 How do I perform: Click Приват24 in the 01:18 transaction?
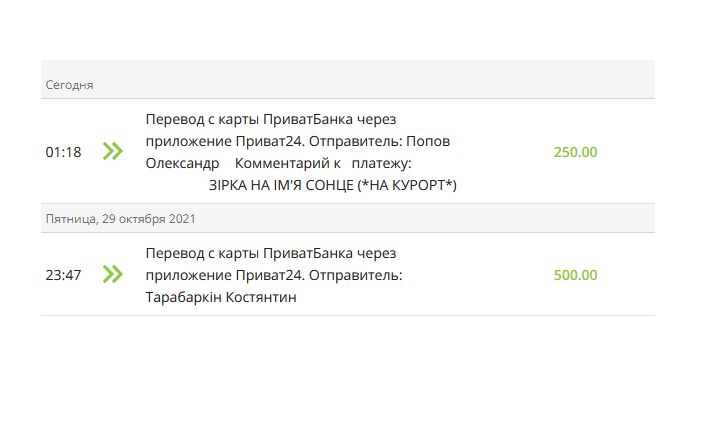pyautogui.click(x=270, y=141)
